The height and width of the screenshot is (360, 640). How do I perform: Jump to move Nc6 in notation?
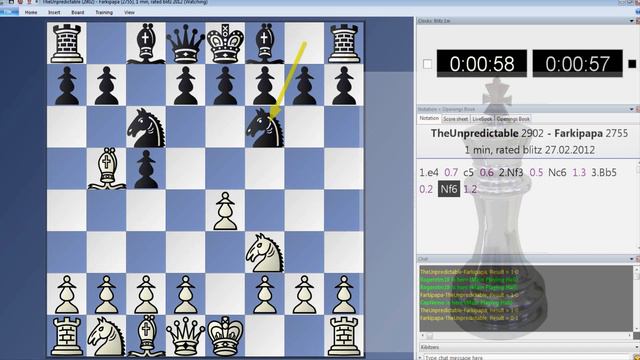[x=557, y=173]
